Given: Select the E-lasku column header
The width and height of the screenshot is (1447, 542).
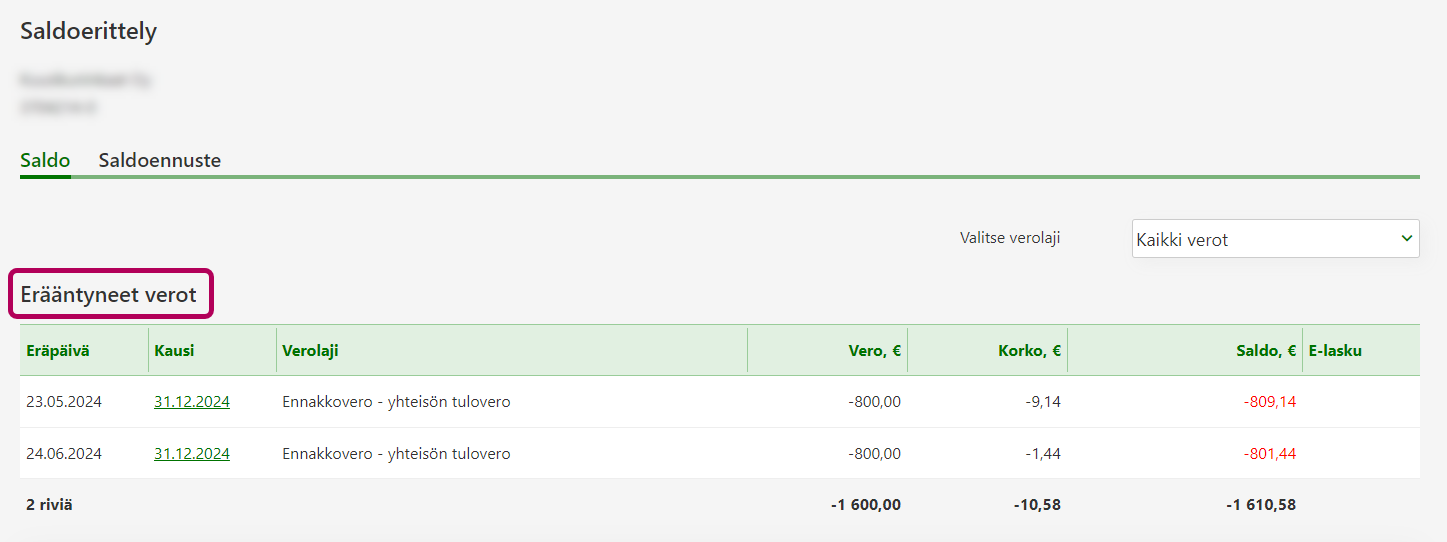Looking at the screenshot, I should pyautogui.click(x=1335, y=350).
